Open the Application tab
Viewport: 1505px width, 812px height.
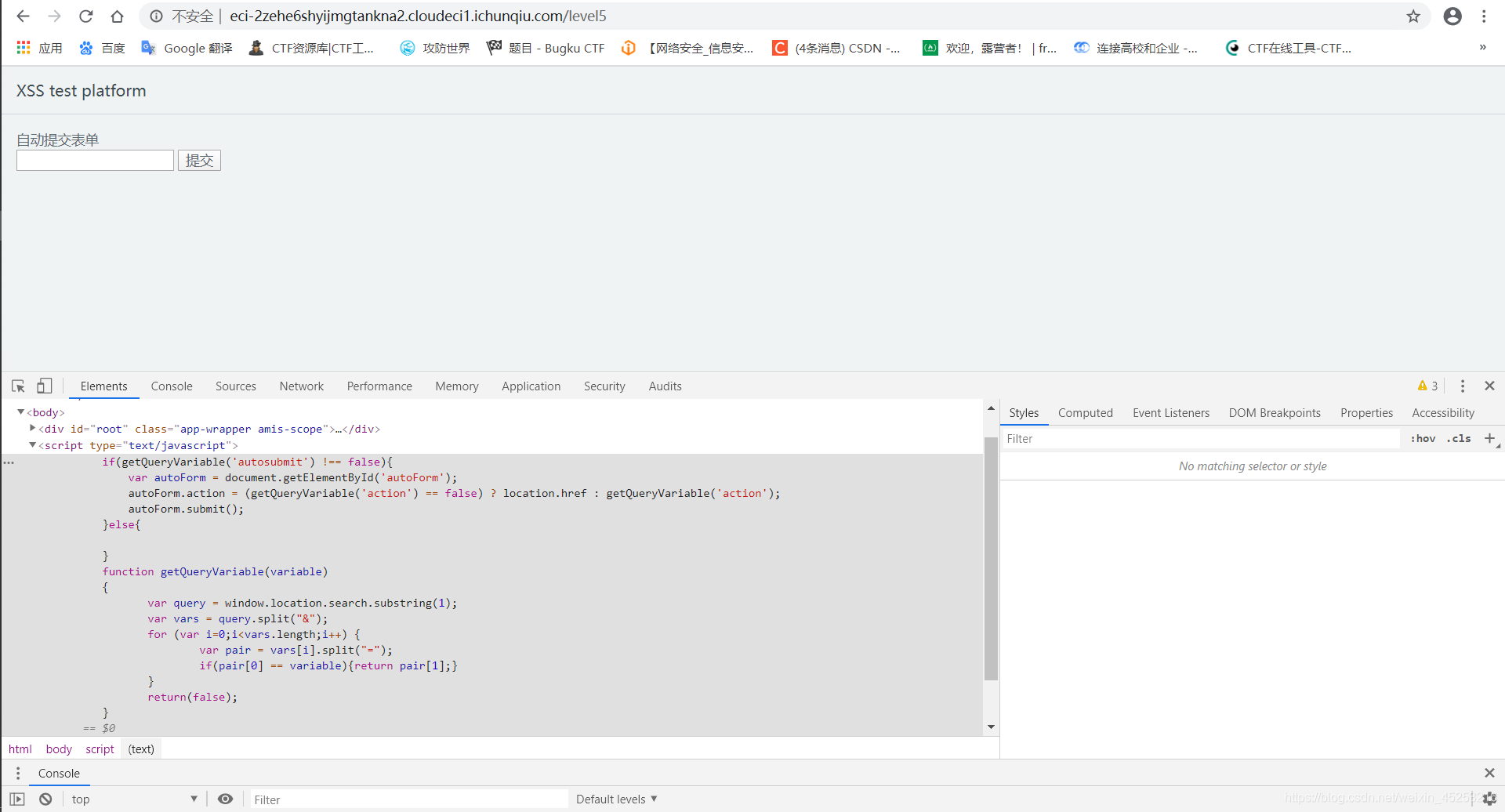coord(531,386)
